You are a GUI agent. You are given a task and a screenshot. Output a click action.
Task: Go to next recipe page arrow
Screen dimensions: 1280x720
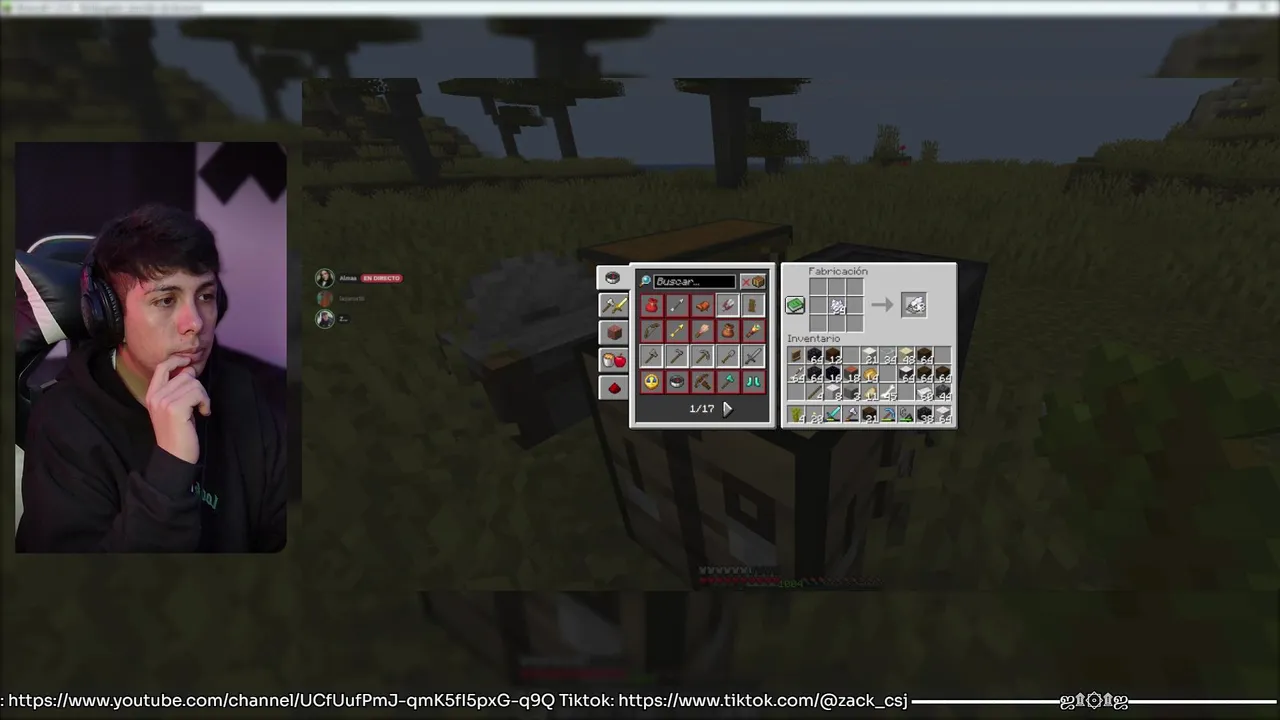tap(728, 409)
